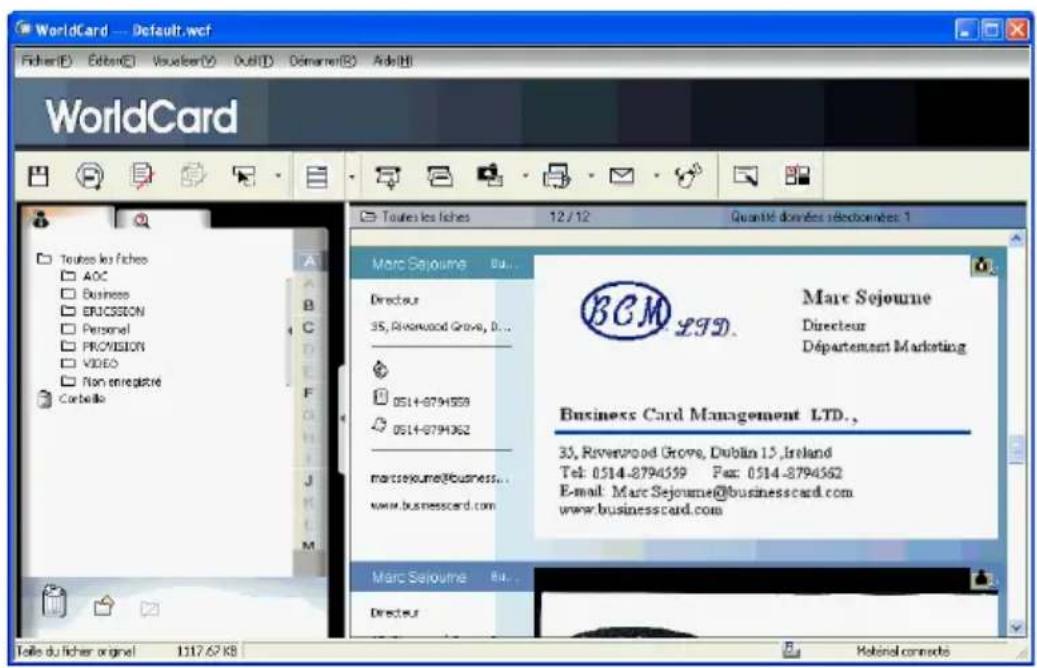Screen dimensions: 1037x668
Task: Click the www.businesscard.com website field
Action: tap(433, 506)
